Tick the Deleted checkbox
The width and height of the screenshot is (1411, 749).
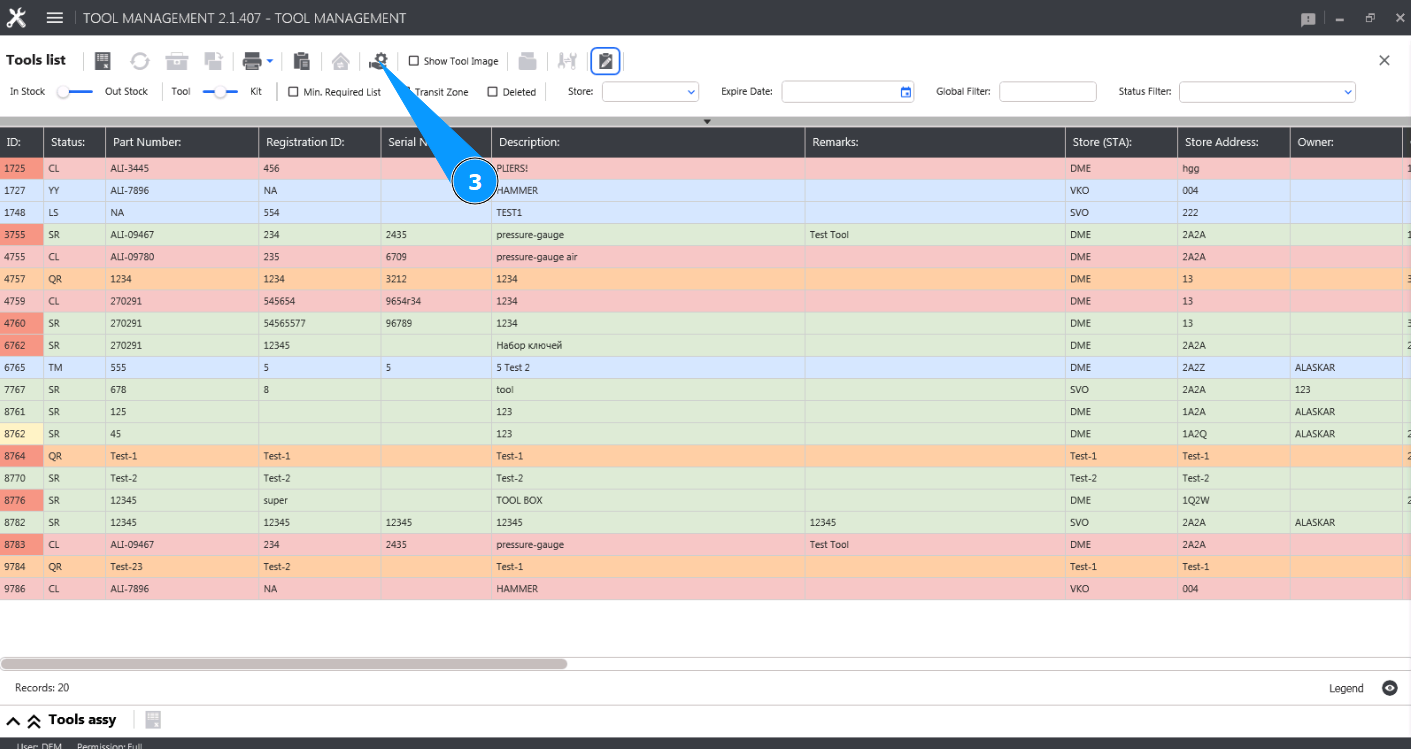[x=493, y=92]
